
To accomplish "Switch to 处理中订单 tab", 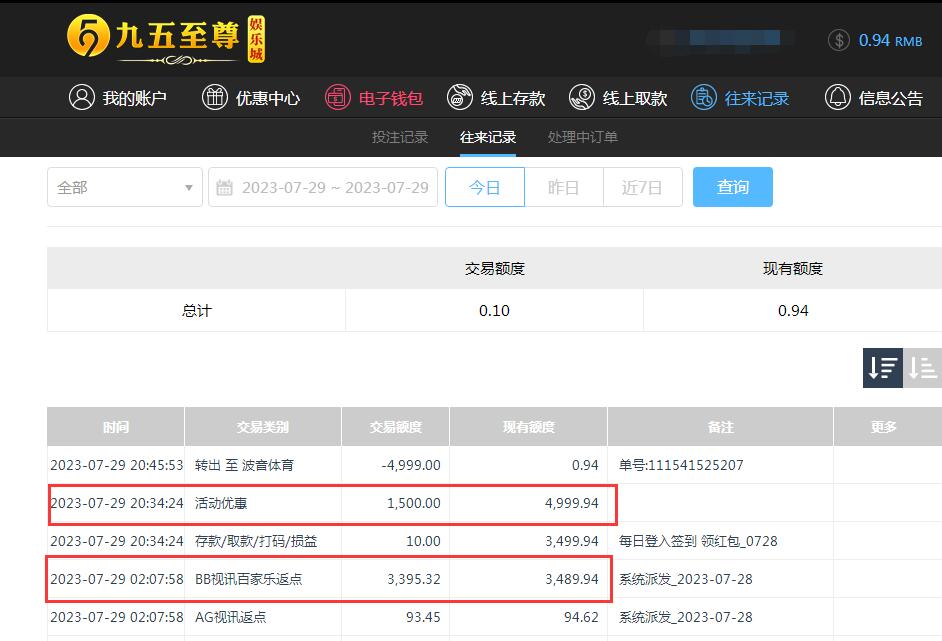I will [583, 137].
